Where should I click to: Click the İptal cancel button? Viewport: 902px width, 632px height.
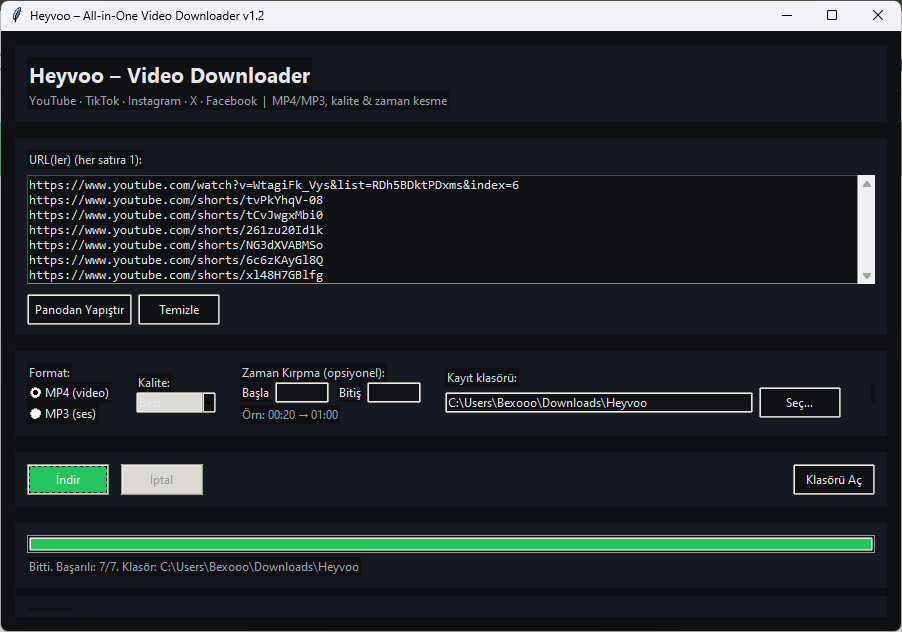[x=162, y=480]
